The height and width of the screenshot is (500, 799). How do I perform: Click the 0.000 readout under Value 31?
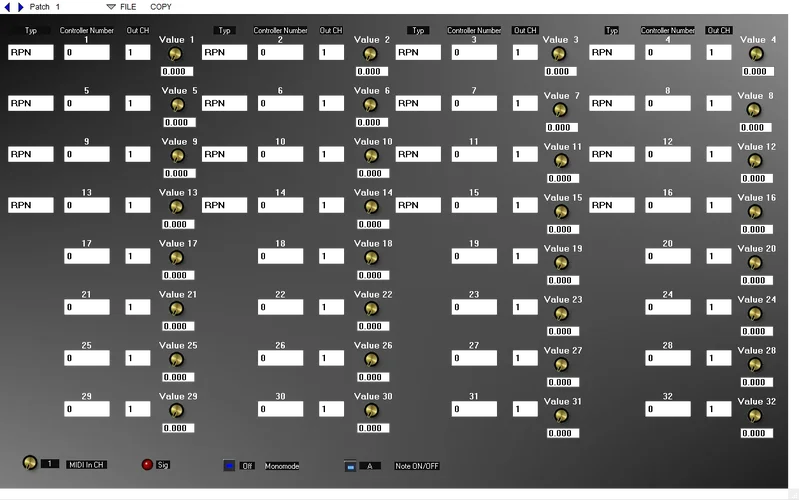[x=563, y=433]
